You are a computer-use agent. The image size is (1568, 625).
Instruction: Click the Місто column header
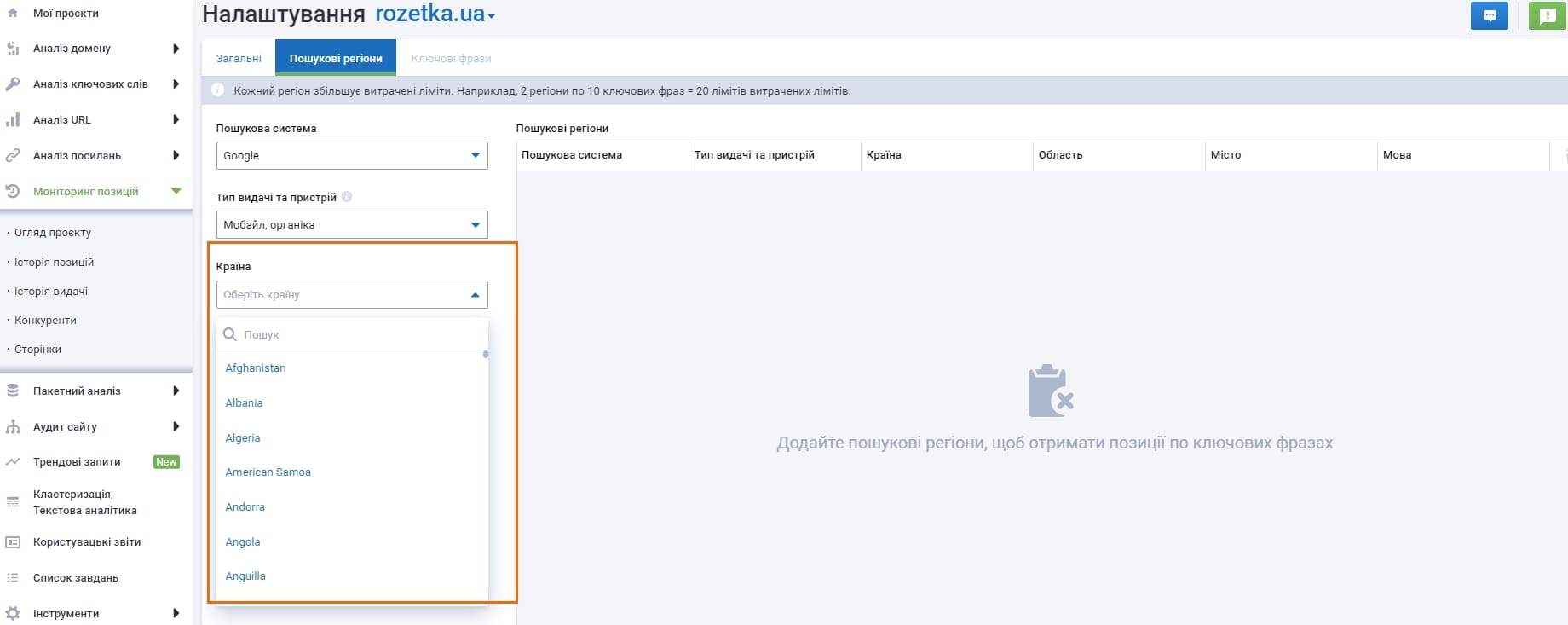click(x=1225, y=155)
